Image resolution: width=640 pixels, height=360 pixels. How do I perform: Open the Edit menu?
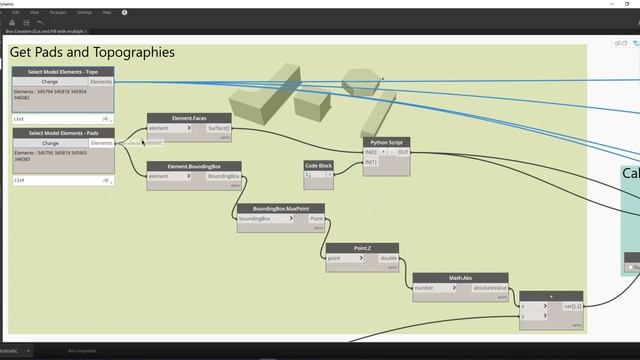16,13
